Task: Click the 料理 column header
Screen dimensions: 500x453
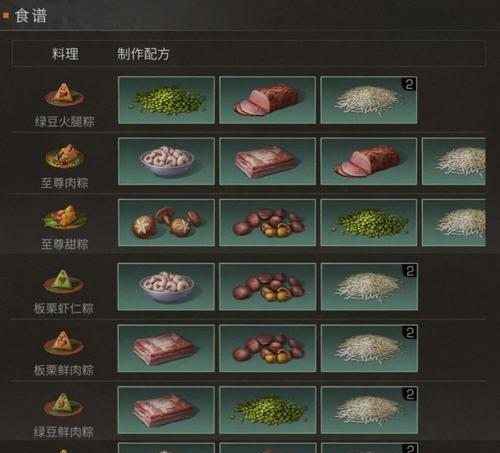Action: pyautogui.click(x=65, y=54)
